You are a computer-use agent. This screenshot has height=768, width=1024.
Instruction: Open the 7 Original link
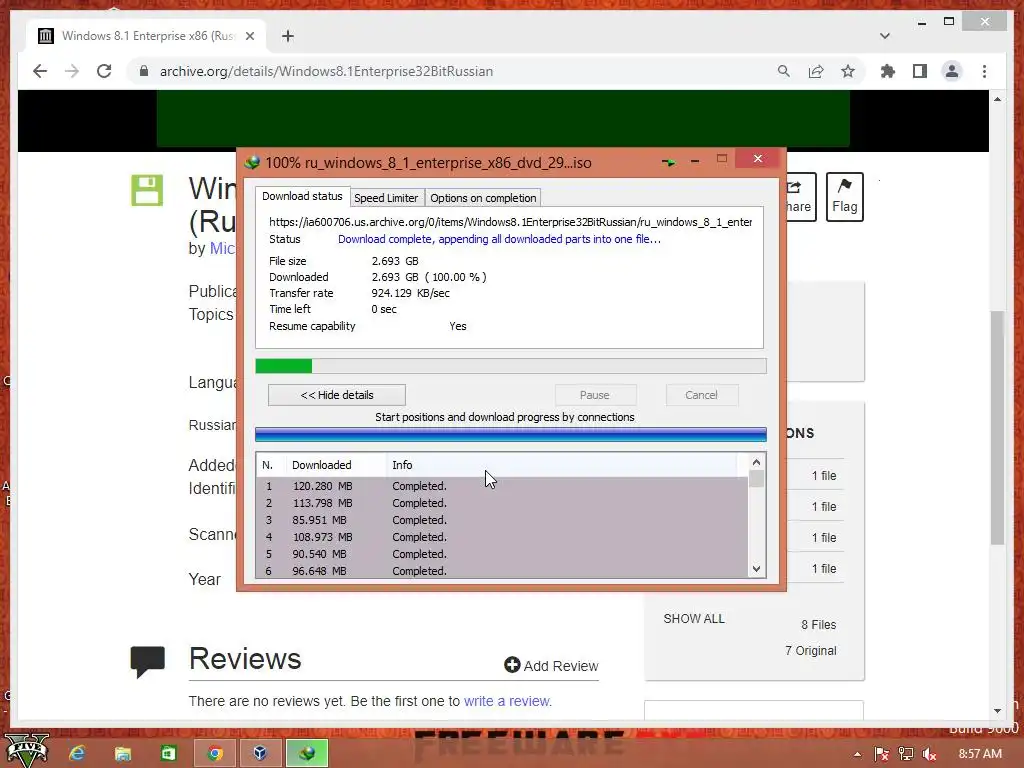pyautogui.click(x=810, y=650)
